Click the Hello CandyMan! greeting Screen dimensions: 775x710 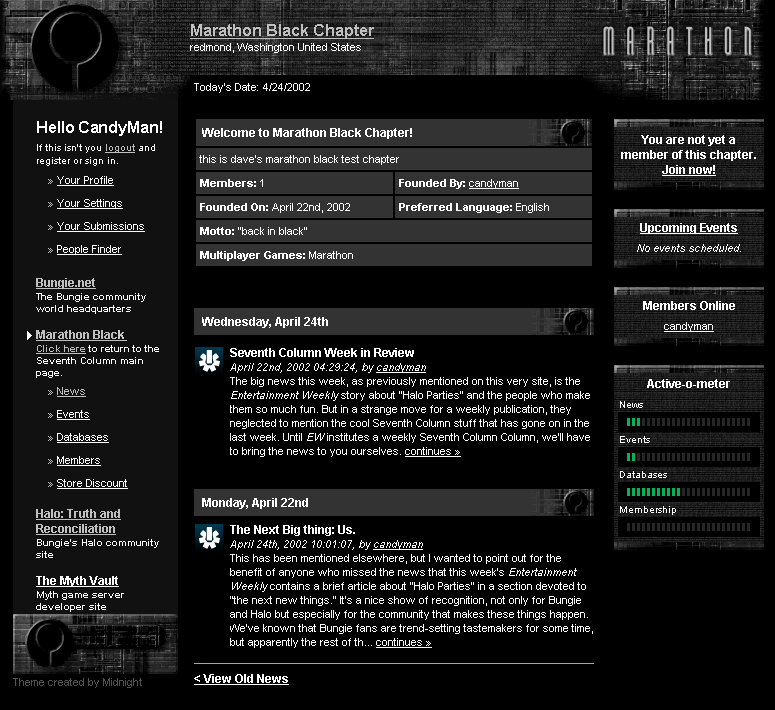point(99,128)
